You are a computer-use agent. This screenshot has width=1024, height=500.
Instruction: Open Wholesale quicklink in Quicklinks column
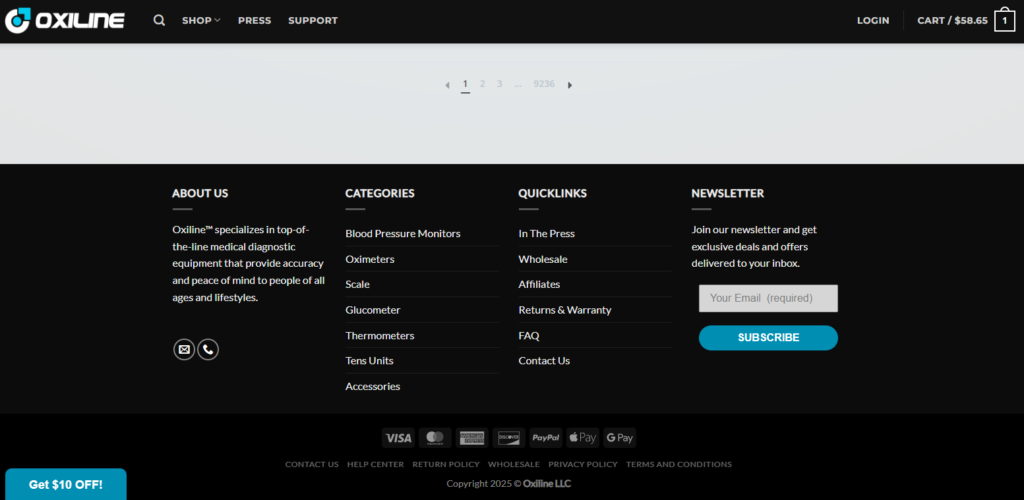(x=543, y=259)
